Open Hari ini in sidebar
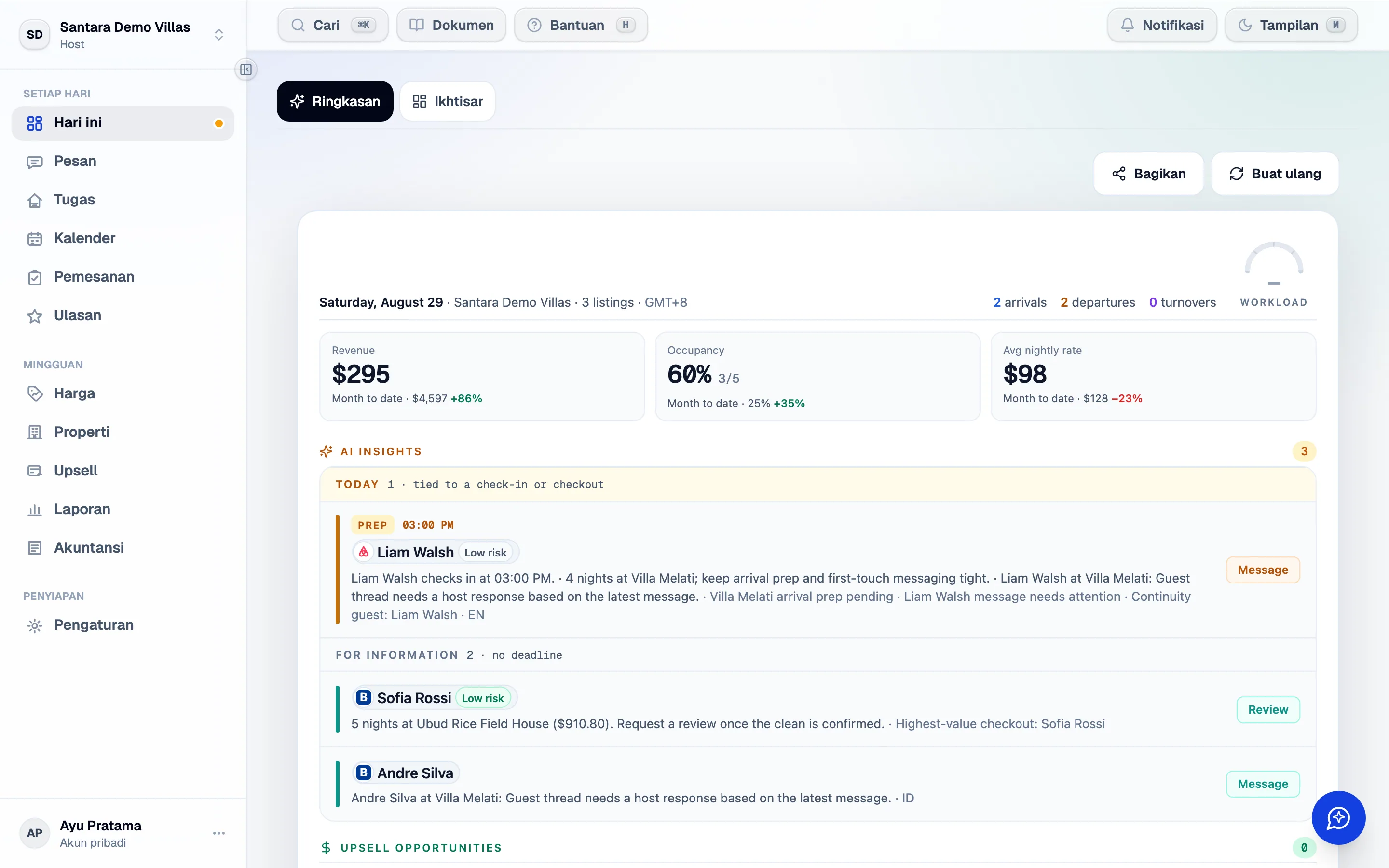Screen dimensions: 1389x868 pos(123,123)
